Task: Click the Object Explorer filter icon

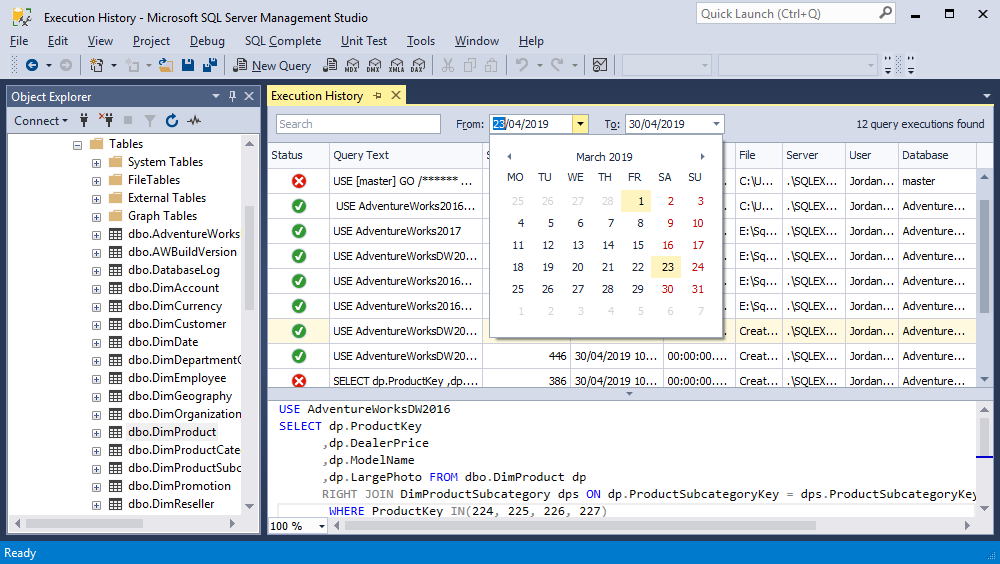Action: tap(150, 121)
